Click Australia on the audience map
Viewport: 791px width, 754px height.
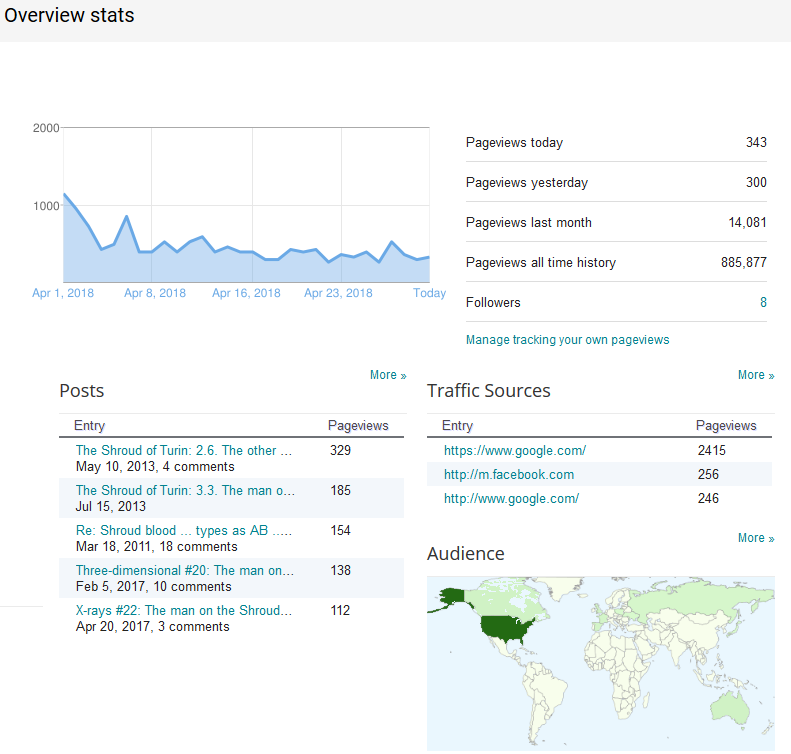[728, 709]
